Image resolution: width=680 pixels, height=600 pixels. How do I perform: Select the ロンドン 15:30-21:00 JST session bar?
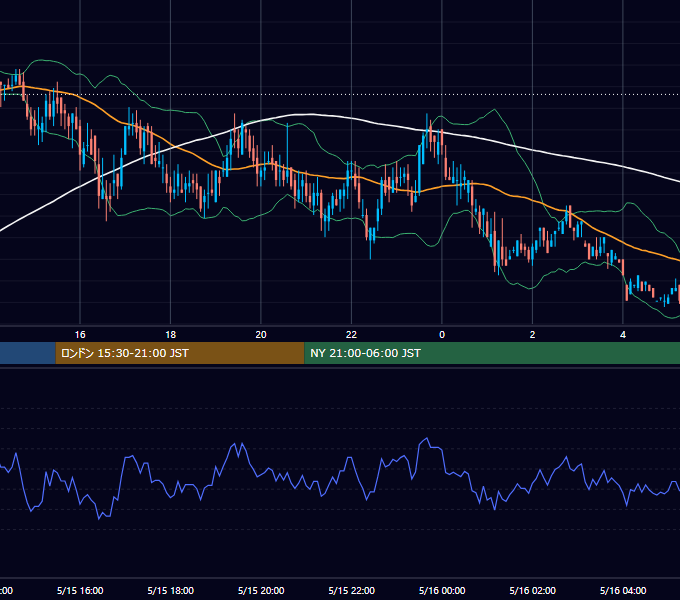click(180, 353)
